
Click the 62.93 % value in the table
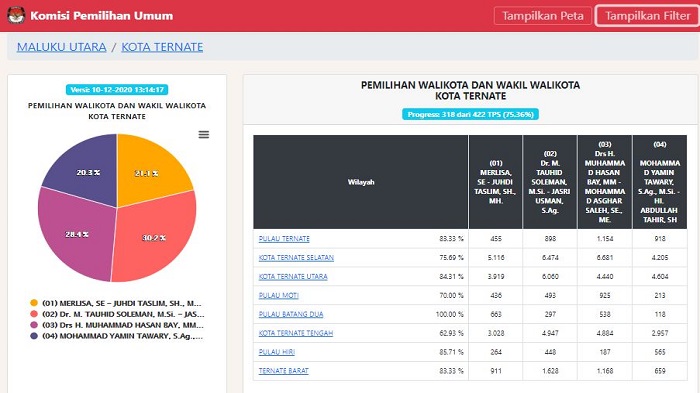pos(451,333)
